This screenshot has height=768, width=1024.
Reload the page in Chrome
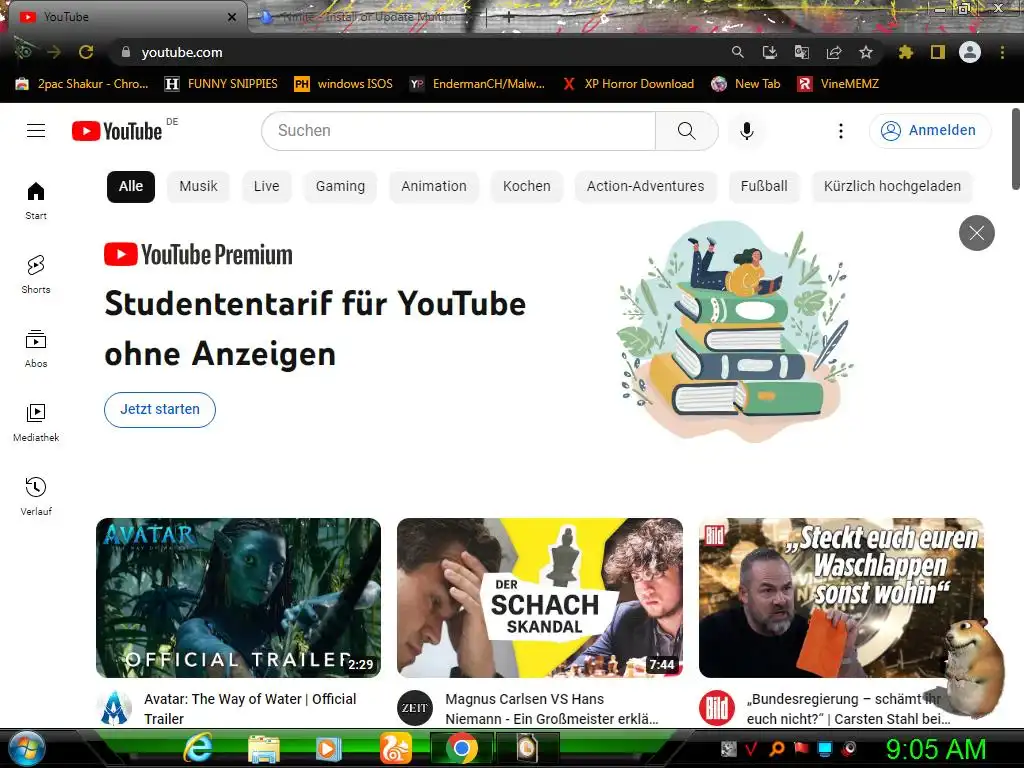tap(86, 52)
